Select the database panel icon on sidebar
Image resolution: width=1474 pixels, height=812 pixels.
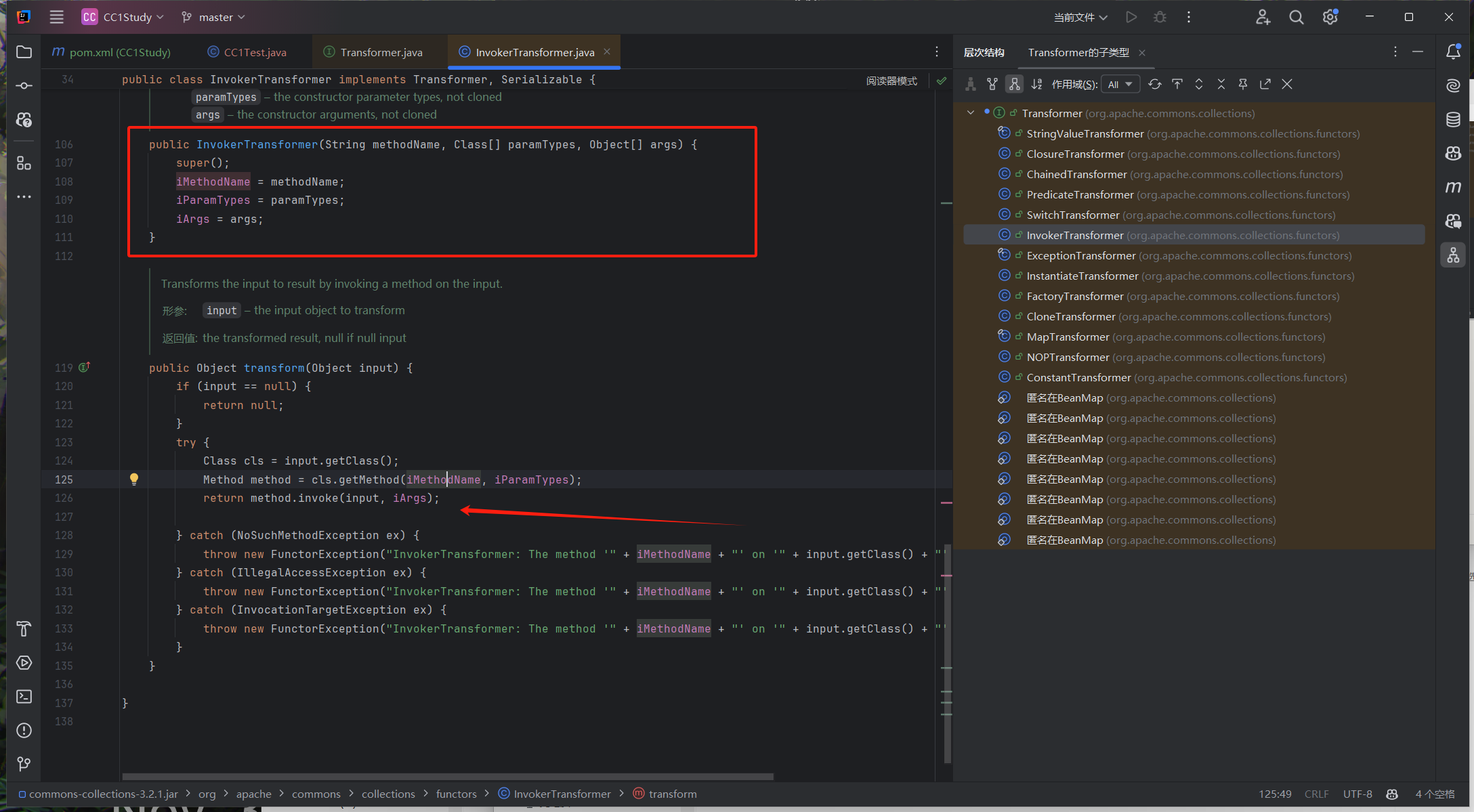tap(1455, 119)
